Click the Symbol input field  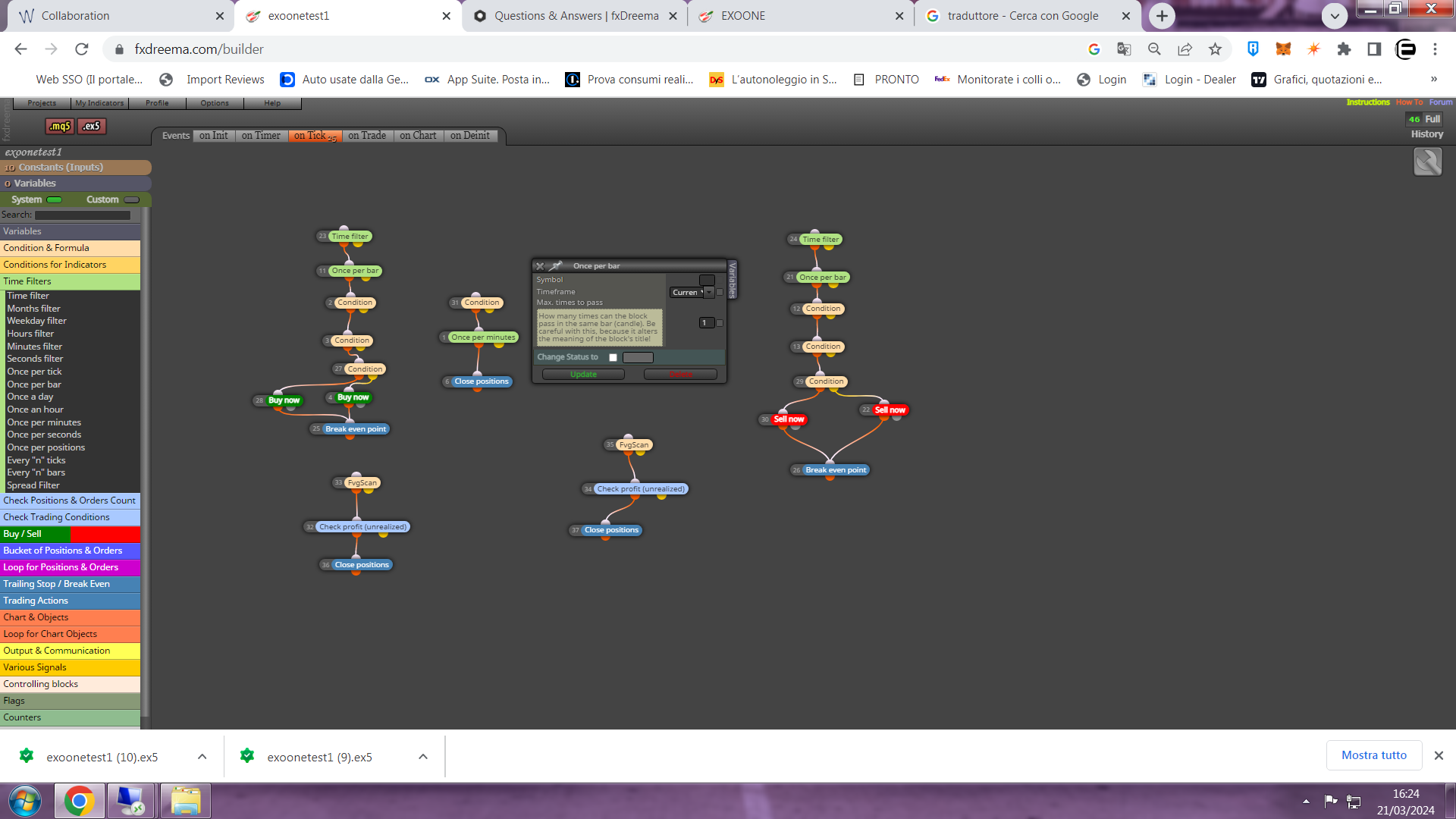707,281
